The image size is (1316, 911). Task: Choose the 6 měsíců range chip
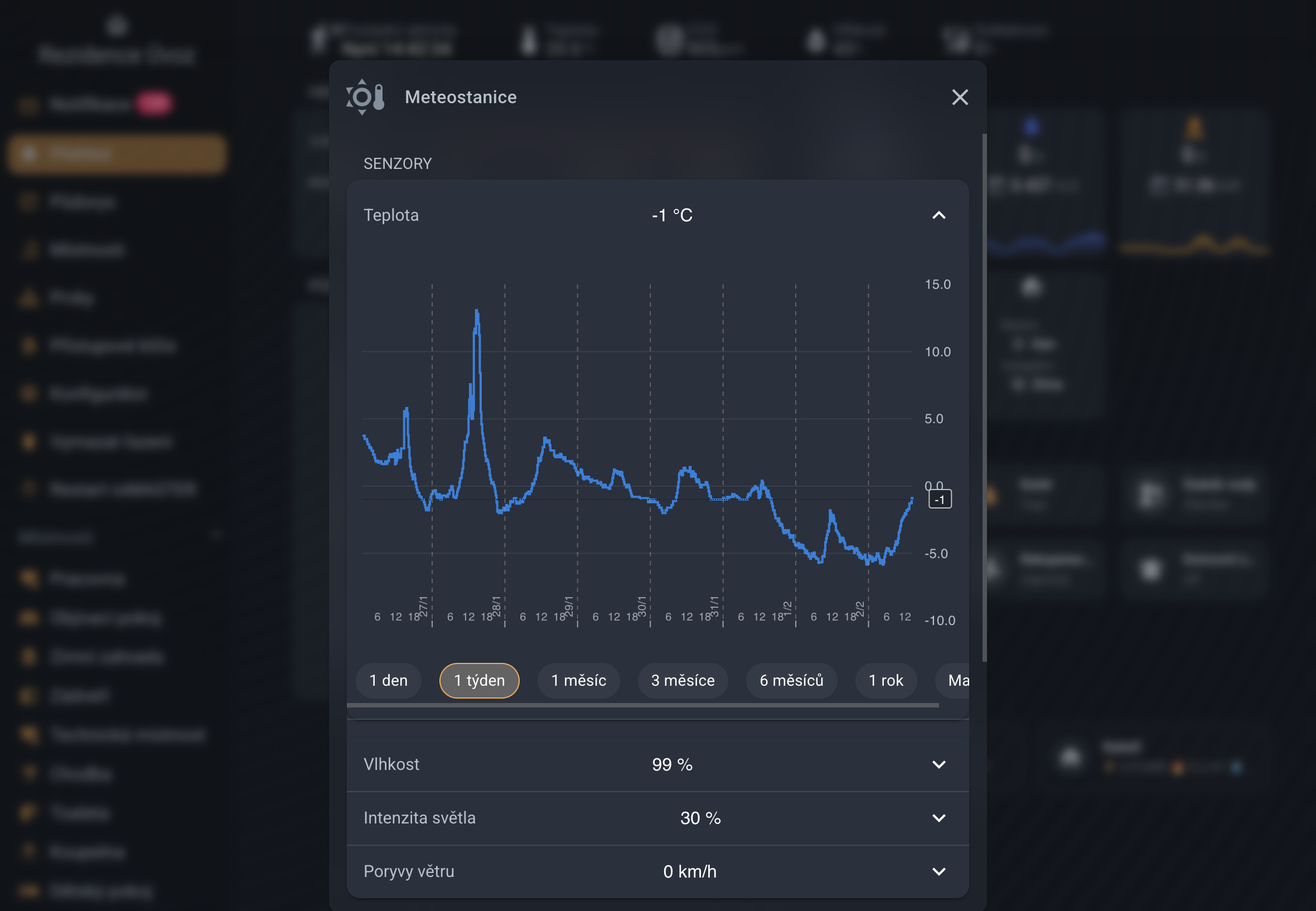(x=791, y=680)
